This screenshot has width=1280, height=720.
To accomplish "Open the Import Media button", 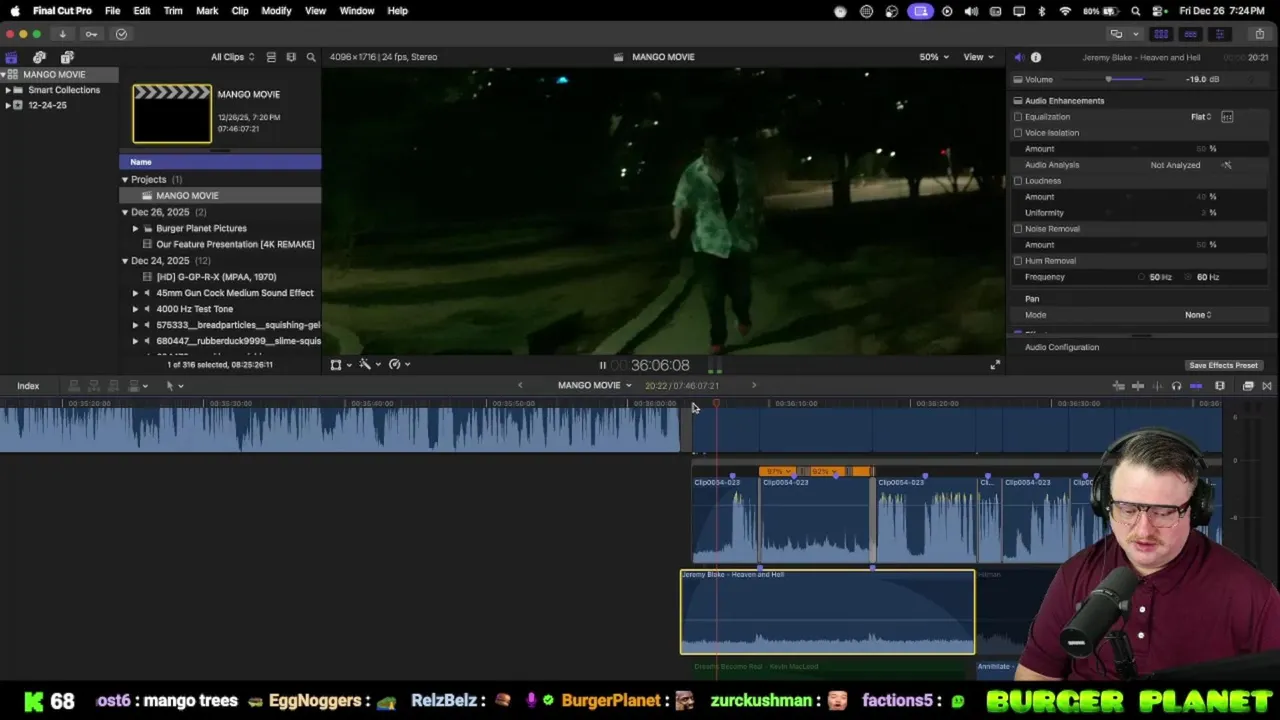I will (x=62, y=34).
